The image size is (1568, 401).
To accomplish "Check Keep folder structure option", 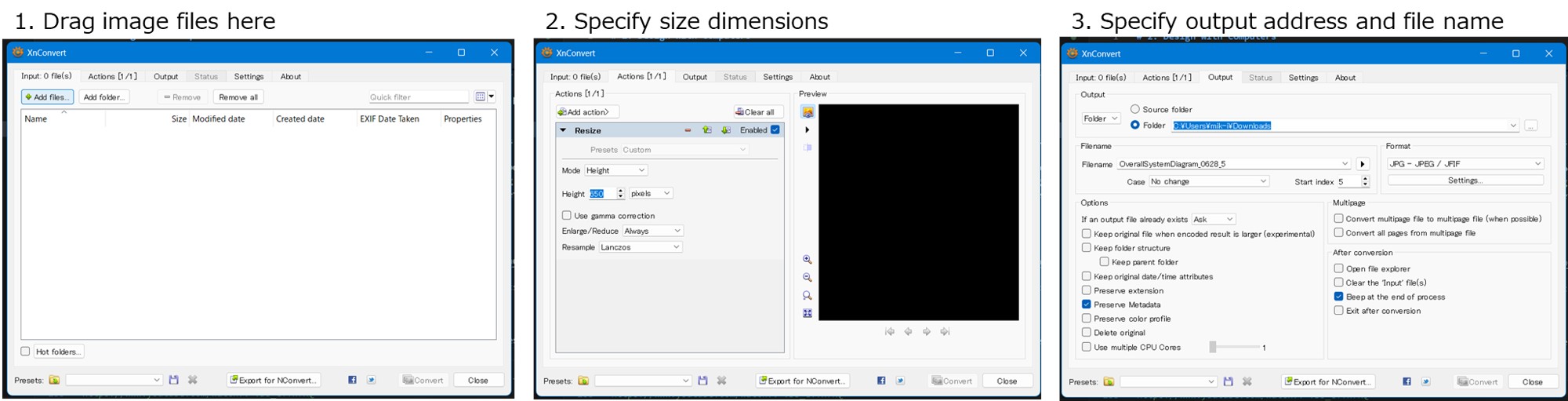I will (x=1086, y=248).
